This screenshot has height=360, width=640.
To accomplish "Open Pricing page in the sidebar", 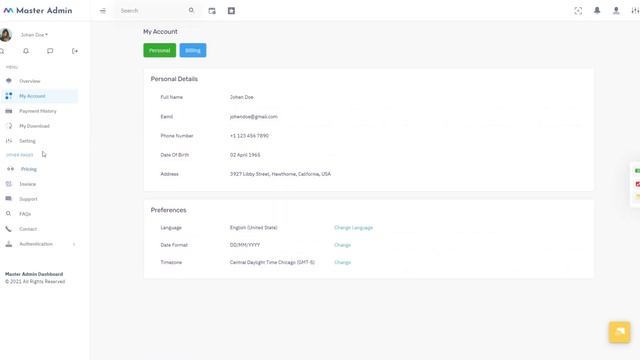I will (29, 169).
